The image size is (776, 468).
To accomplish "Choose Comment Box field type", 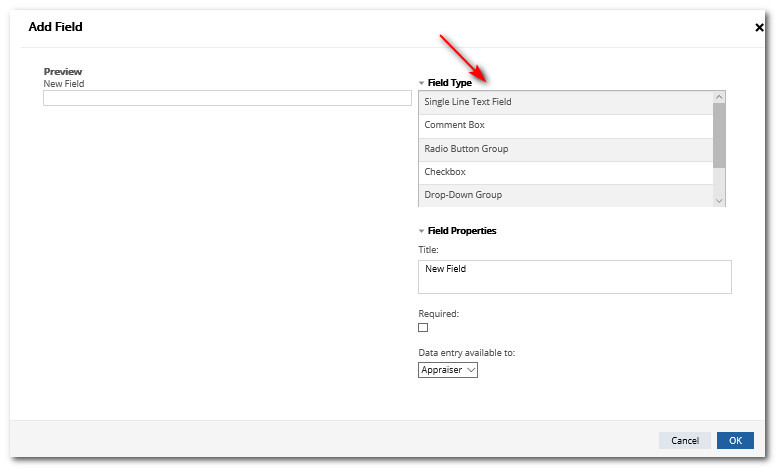I will 566,126.
